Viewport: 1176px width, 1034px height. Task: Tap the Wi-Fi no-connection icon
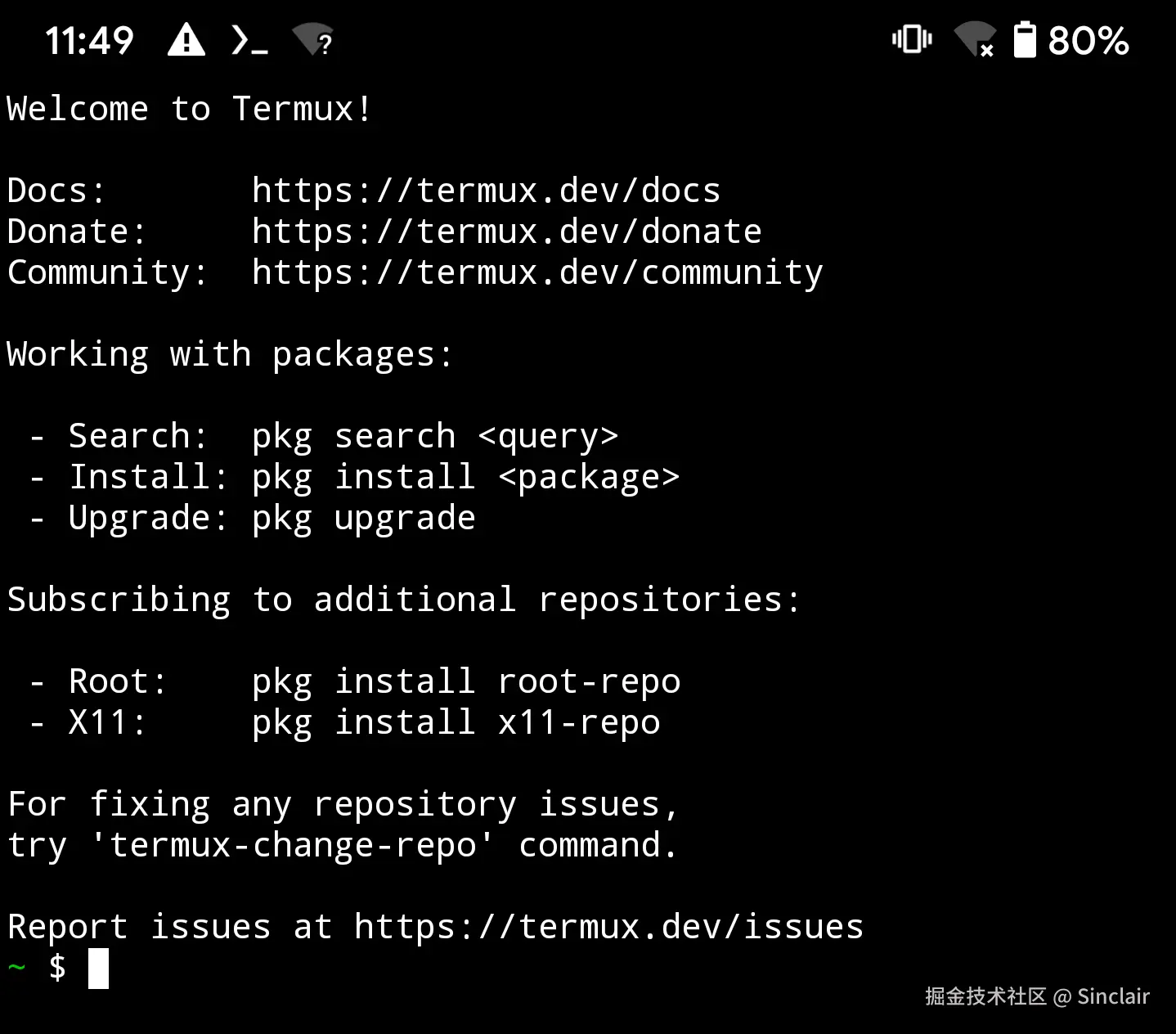click(975, 39)
